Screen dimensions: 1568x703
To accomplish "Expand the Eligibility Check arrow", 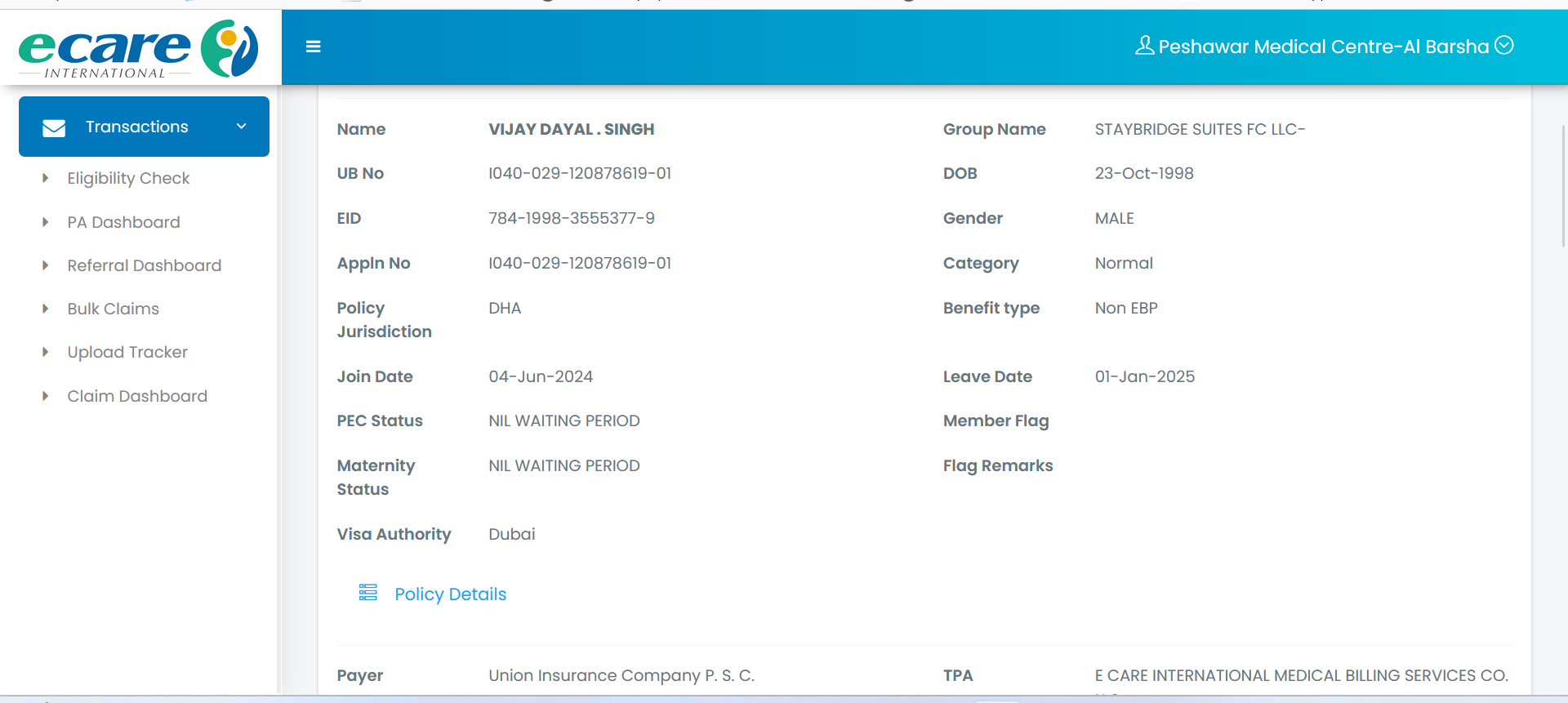I will 46,178.
